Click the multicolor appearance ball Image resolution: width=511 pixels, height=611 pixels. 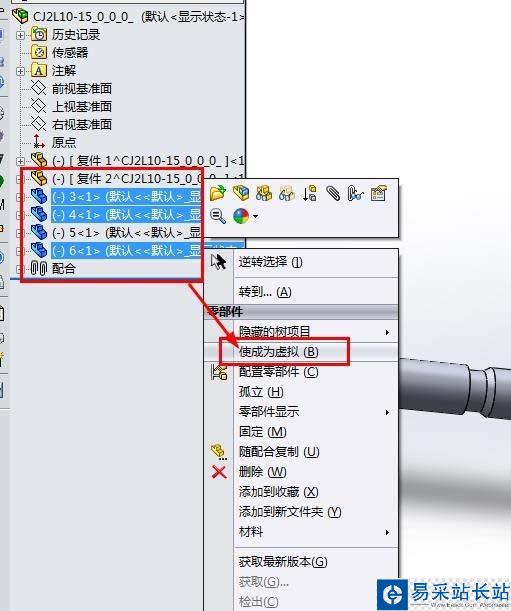[x=241, y=216]
